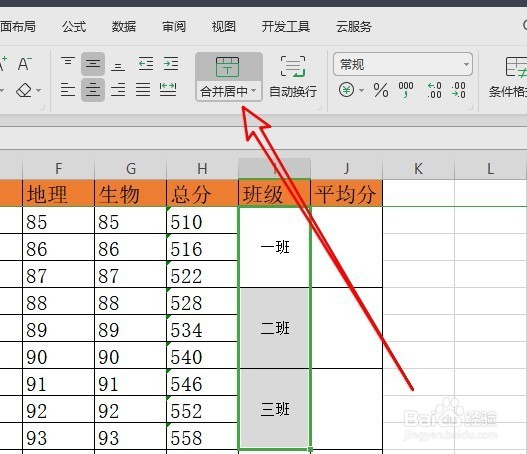Image resolution: width=527 pixels, height=454 pixels.
Task: Open the 面布局 page layout tab
Action: (17, 26)
